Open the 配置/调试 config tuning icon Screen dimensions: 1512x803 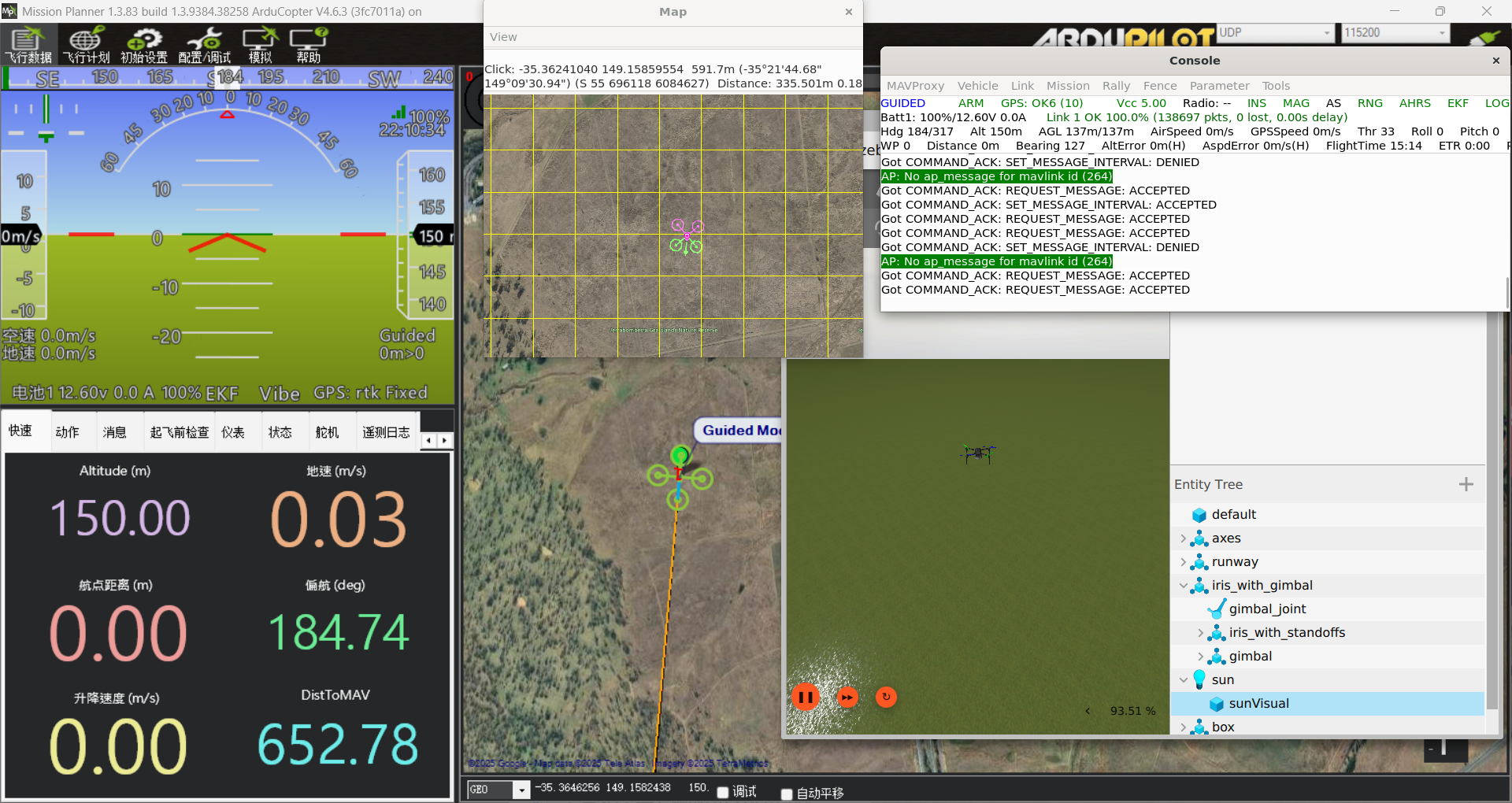point(205,45)
